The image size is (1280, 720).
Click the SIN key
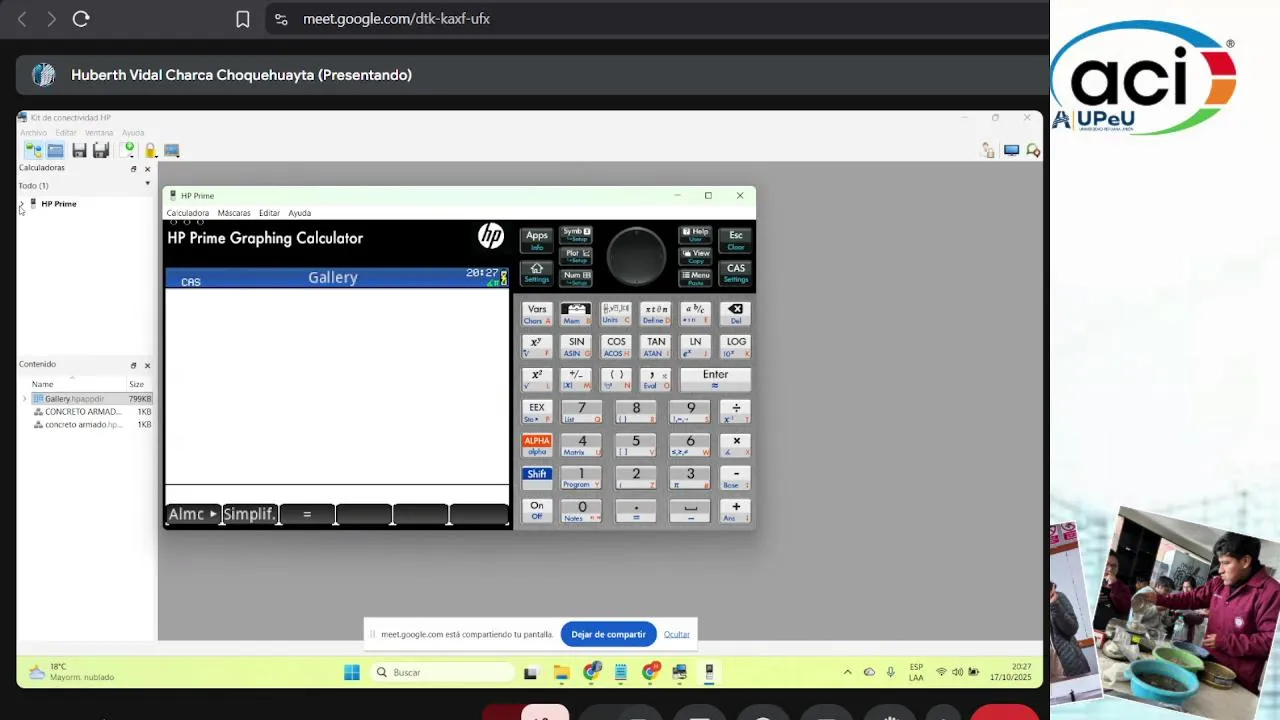(576, 346)
